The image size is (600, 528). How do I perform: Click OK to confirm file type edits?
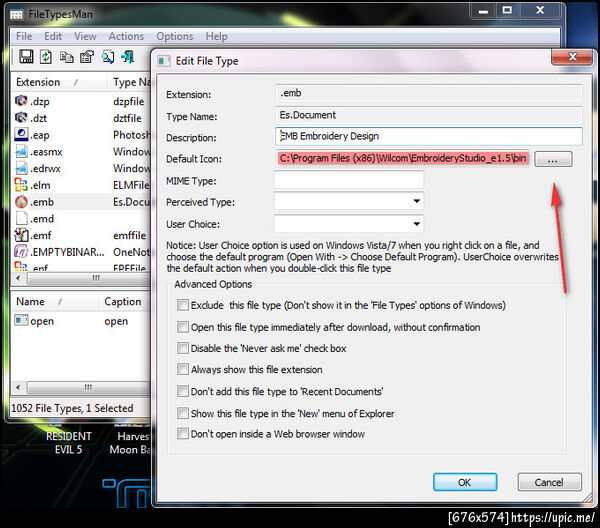(465, 482)
